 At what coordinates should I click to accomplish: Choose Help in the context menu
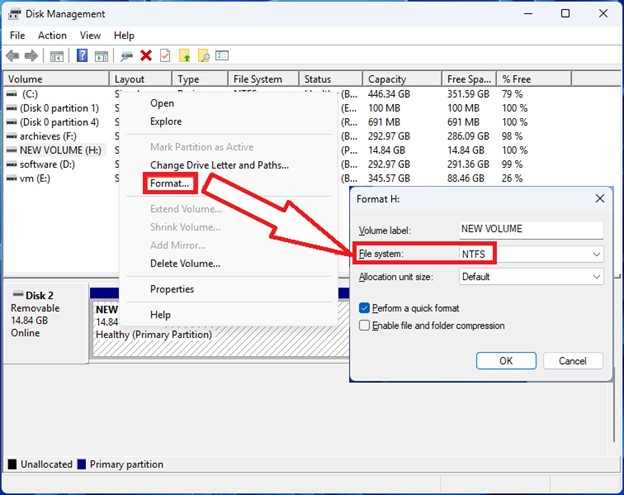(160, 315)
